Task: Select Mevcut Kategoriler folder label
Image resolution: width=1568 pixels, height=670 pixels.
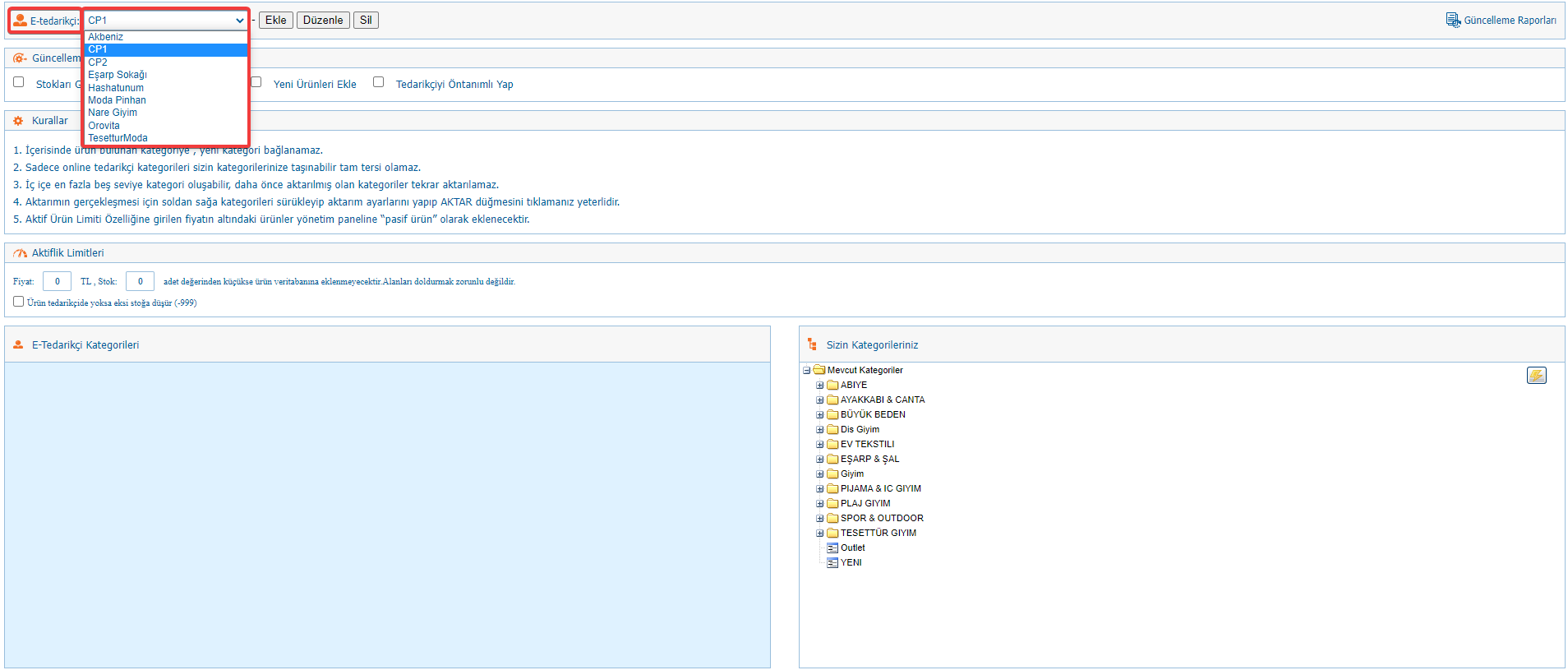Action: coord(865,371)
